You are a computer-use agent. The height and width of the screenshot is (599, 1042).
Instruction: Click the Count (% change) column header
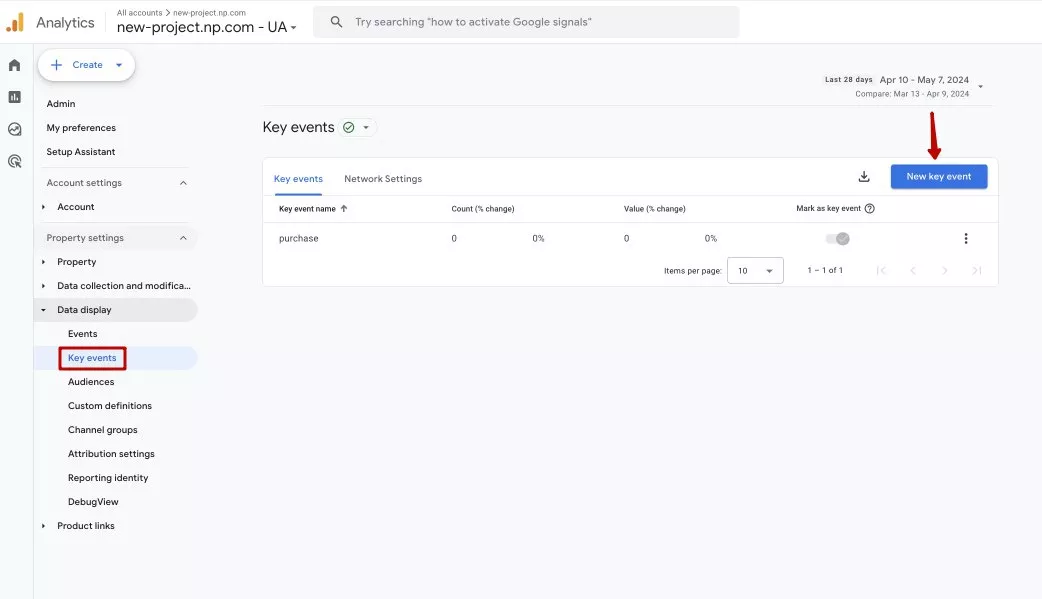pyautogui.click(x=482, y=209)
